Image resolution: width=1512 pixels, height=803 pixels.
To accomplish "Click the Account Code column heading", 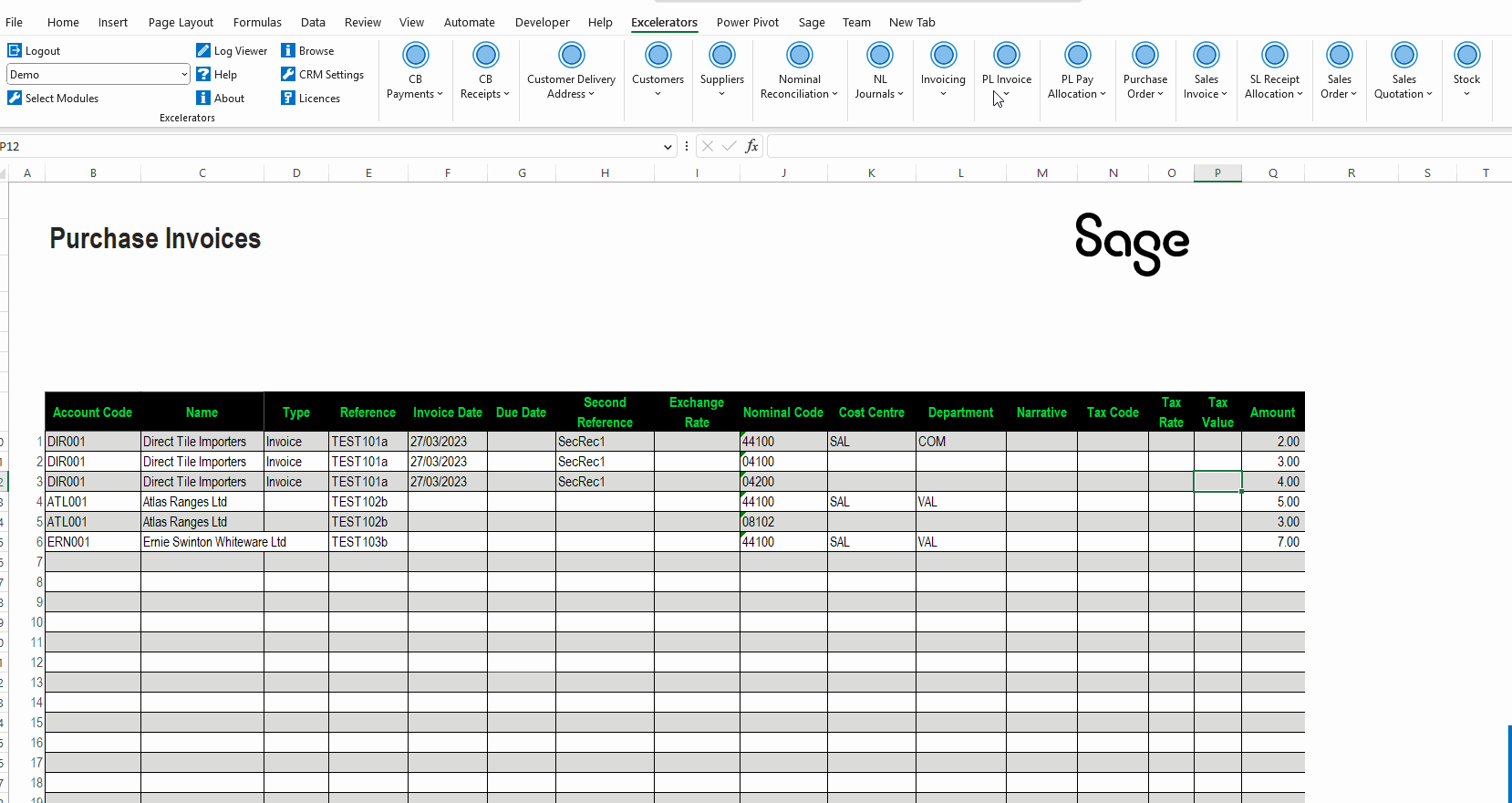I will click(x=92, y=412).
